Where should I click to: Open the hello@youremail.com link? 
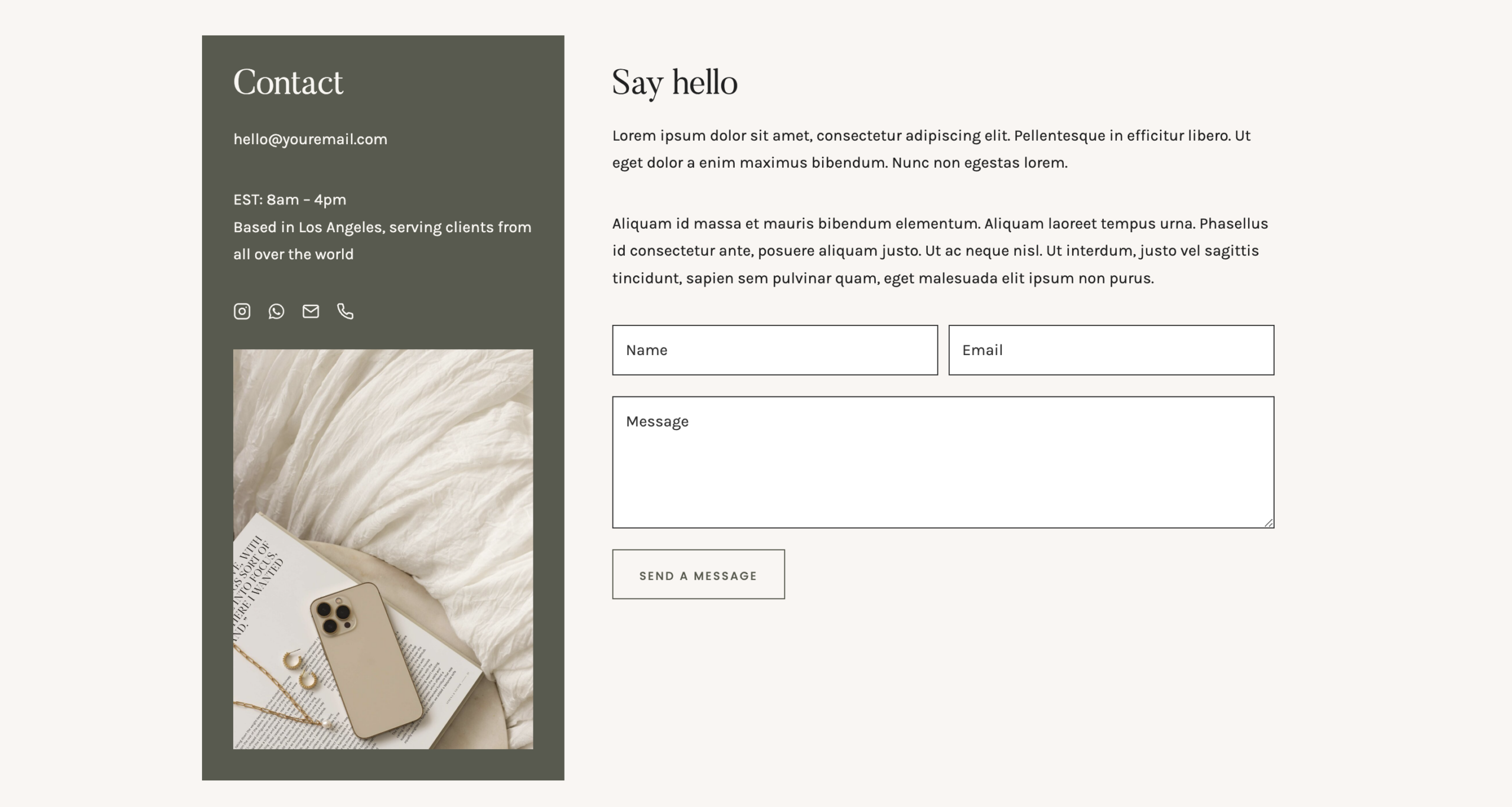pos(310,139)
